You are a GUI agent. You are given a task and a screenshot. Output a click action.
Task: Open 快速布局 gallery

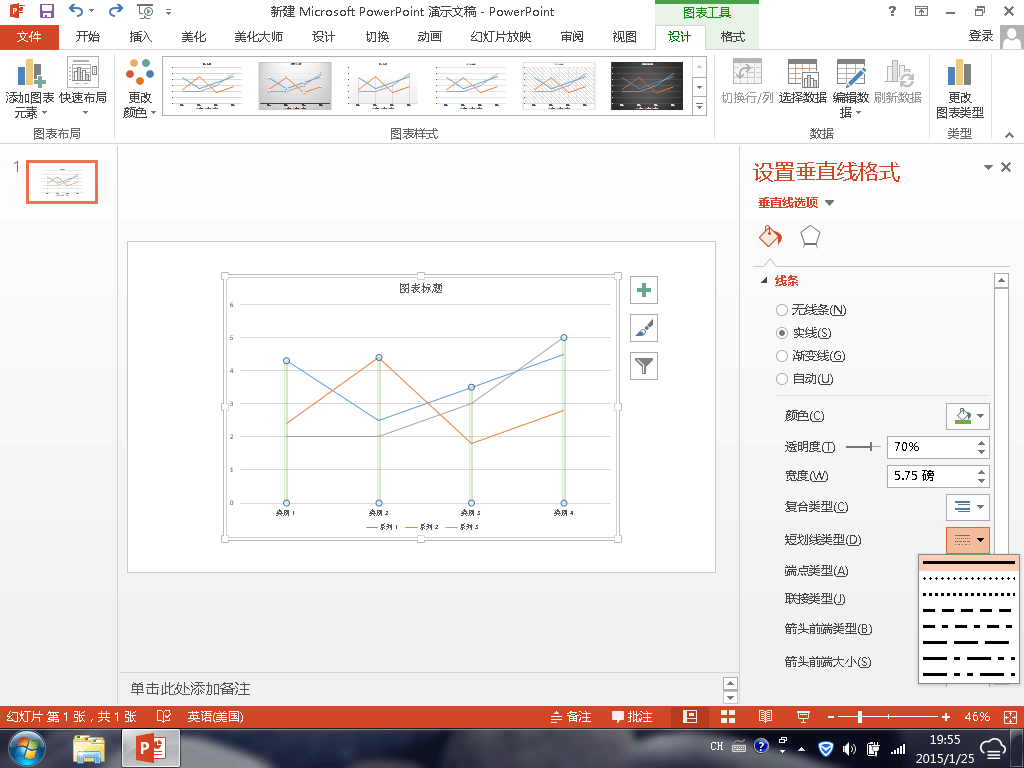[x=83, y=89]
